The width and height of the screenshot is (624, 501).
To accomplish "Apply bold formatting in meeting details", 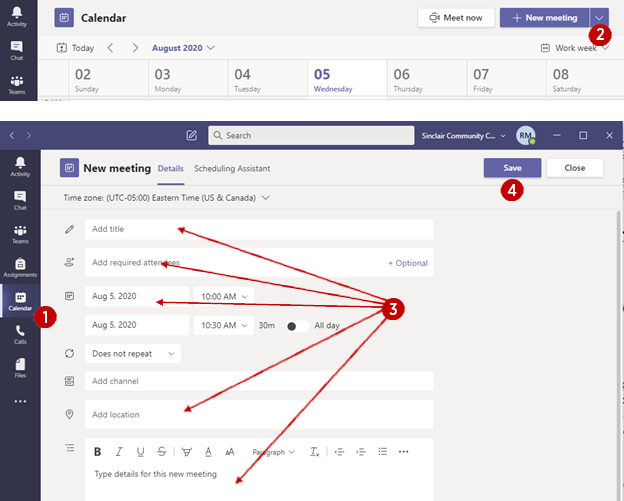I will [98, 452].
